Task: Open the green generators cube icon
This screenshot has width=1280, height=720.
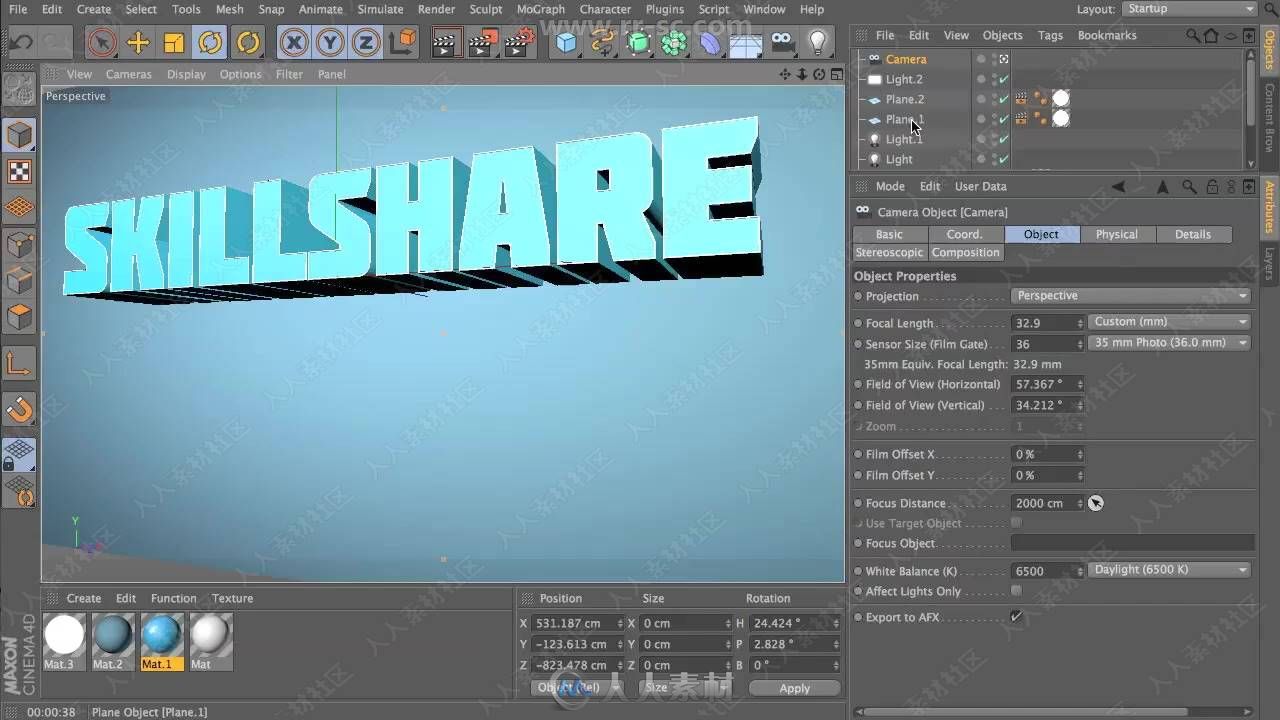Action: pyautogui.click(x=638, y=43)
